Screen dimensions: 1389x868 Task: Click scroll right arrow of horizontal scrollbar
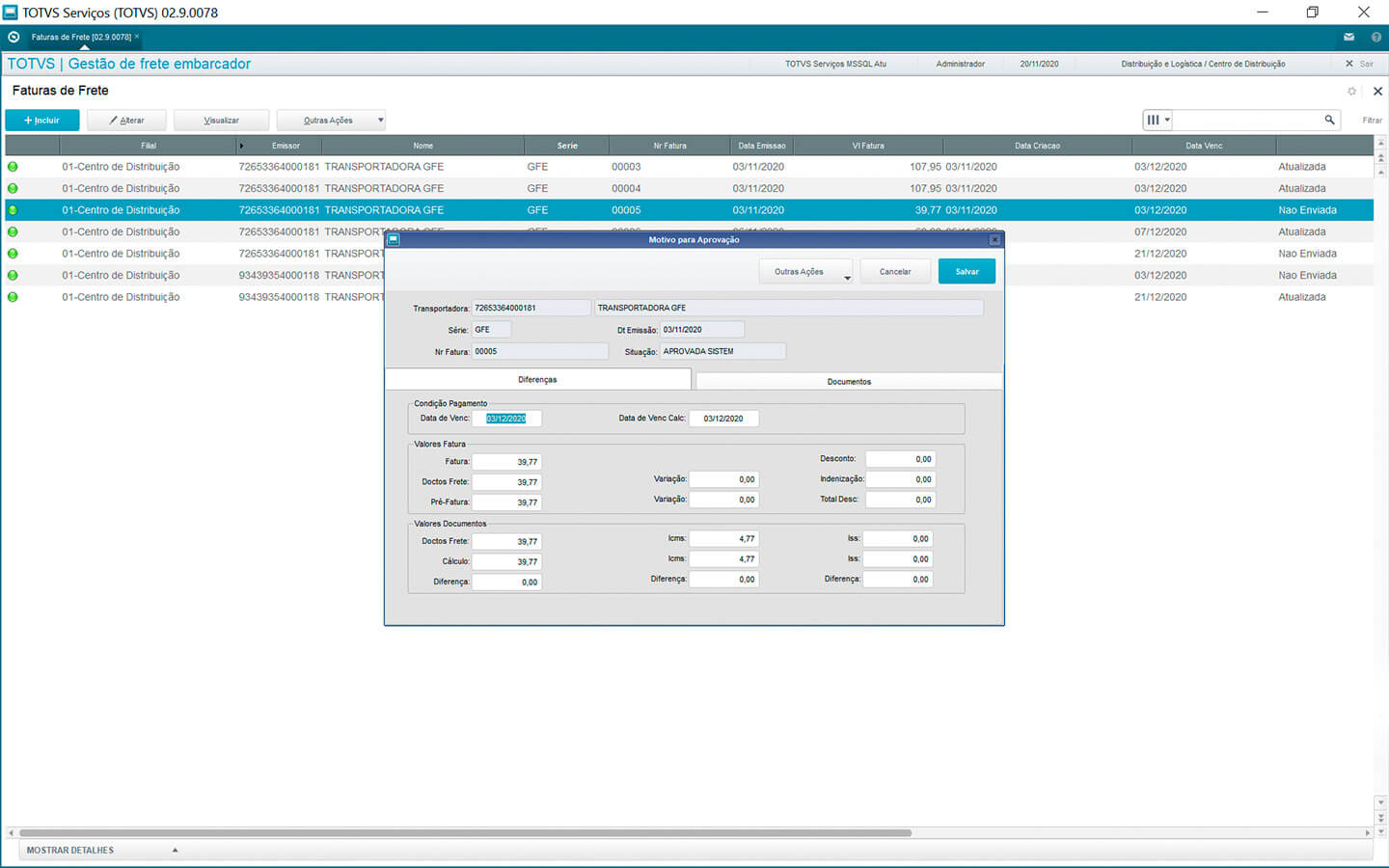1367,832
